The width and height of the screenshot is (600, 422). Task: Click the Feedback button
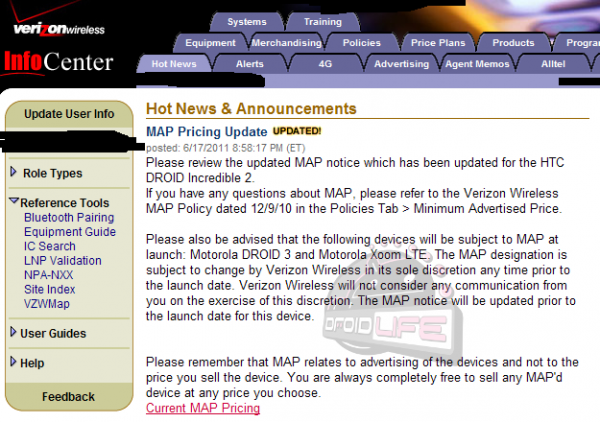click(69, 397)
